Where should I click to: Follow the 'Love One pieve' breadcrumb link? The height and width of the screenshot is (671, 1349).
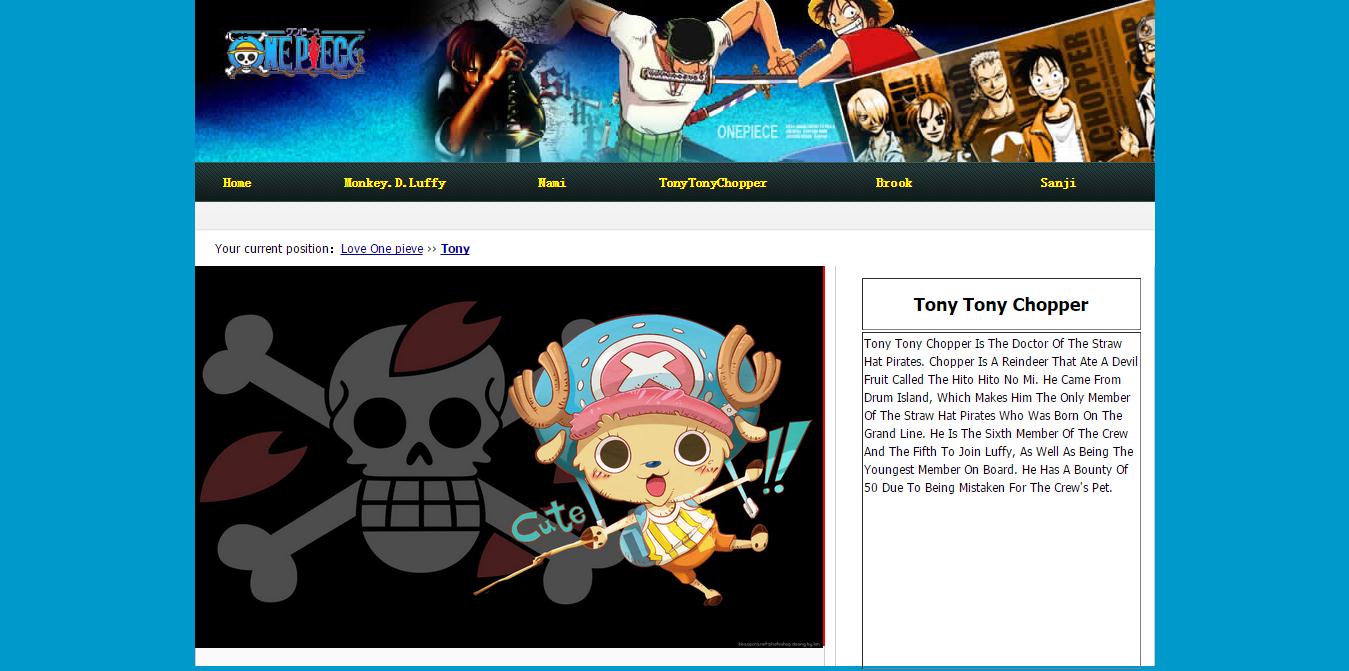(x=381, y=249)
